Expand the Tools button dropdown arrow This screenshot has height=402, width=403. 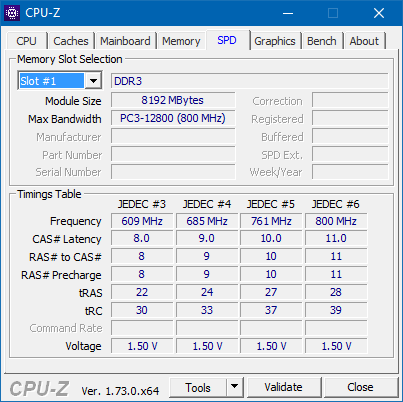coord(235,387)
